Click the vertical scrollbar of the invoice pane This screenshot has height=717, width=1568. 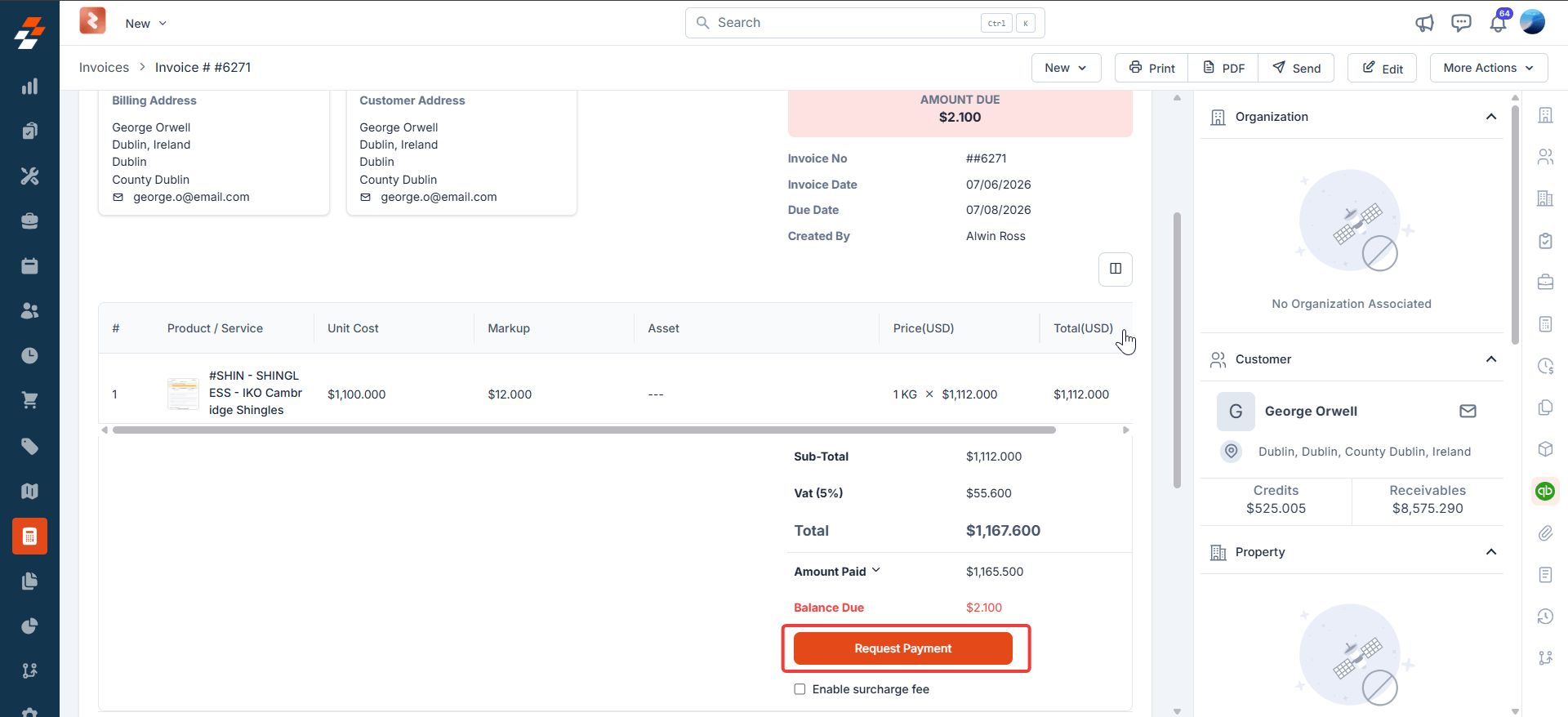[x=1177, y=350]
